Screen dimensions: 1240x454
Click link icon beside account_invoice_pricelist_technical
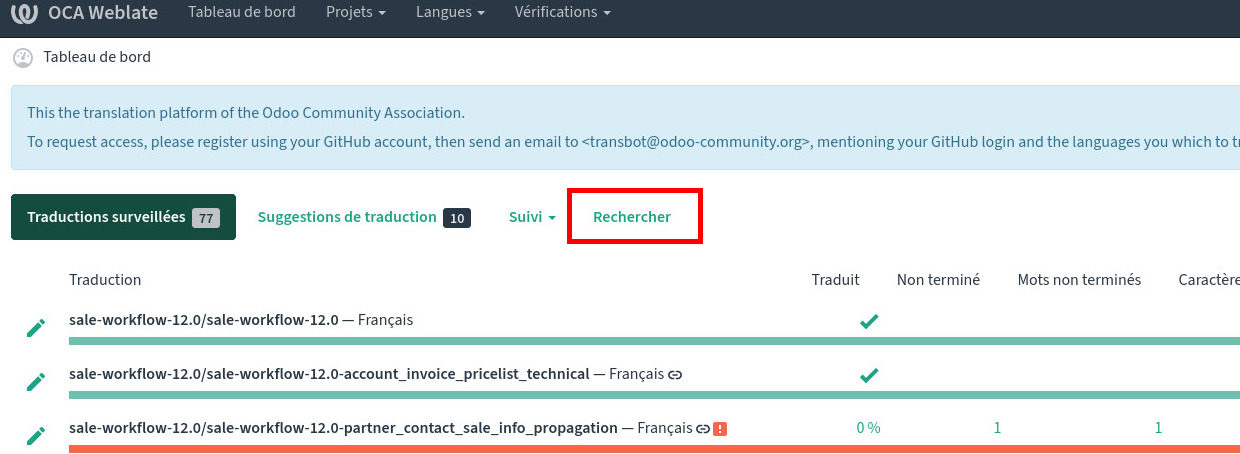pos(675,375)
